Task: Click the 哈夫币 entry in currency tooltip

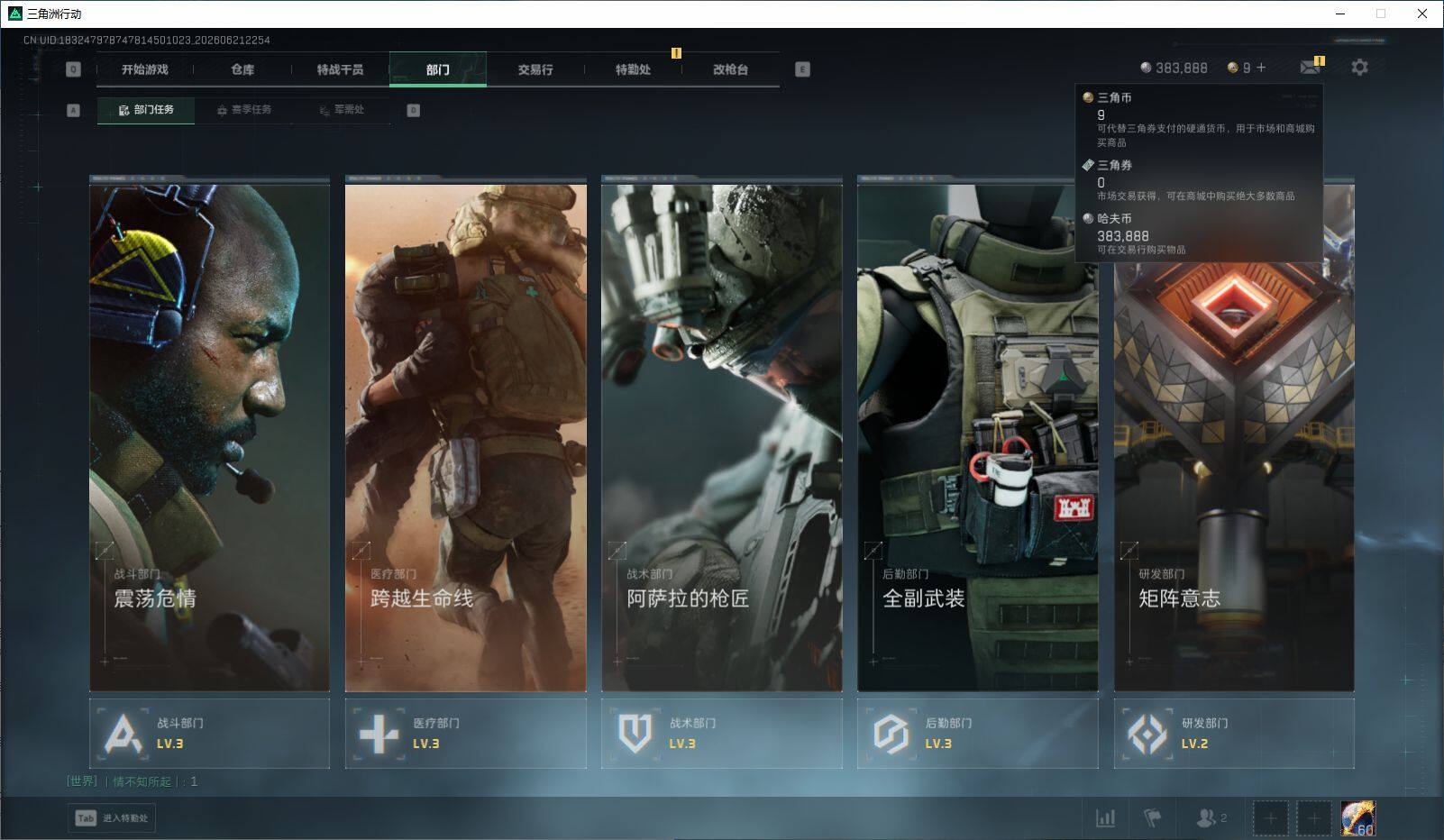Action: [1199, 233]
